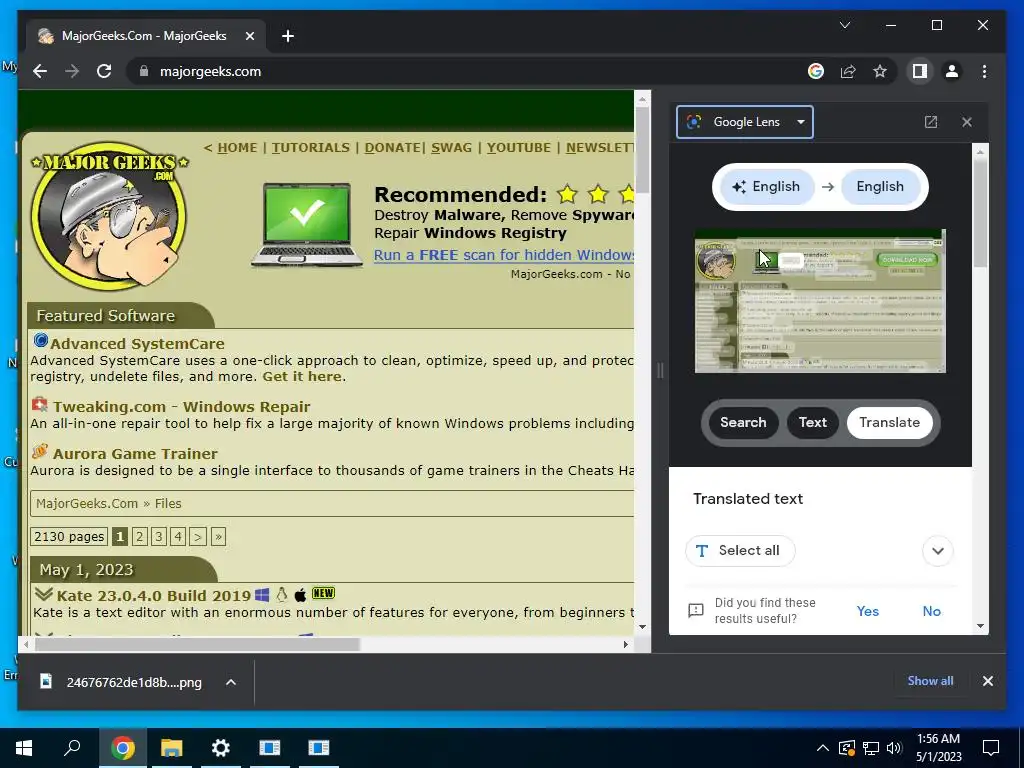
Task: Open Tweaking.com - Windows Repair link
Action: (182, 407)
